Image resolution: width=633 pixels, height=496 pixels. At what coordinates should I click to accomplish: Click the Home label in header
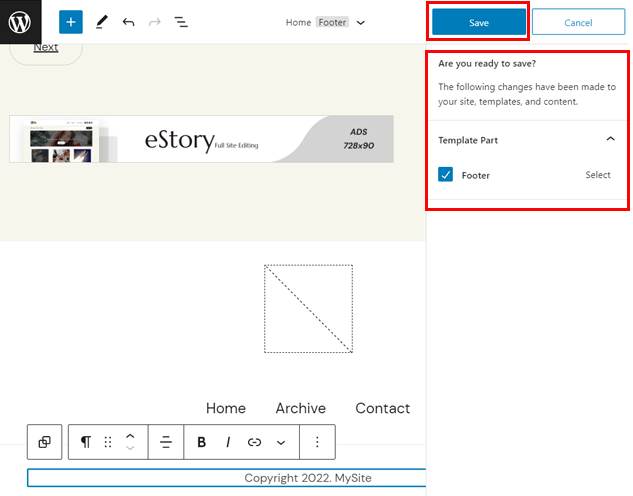pos(298,22)
